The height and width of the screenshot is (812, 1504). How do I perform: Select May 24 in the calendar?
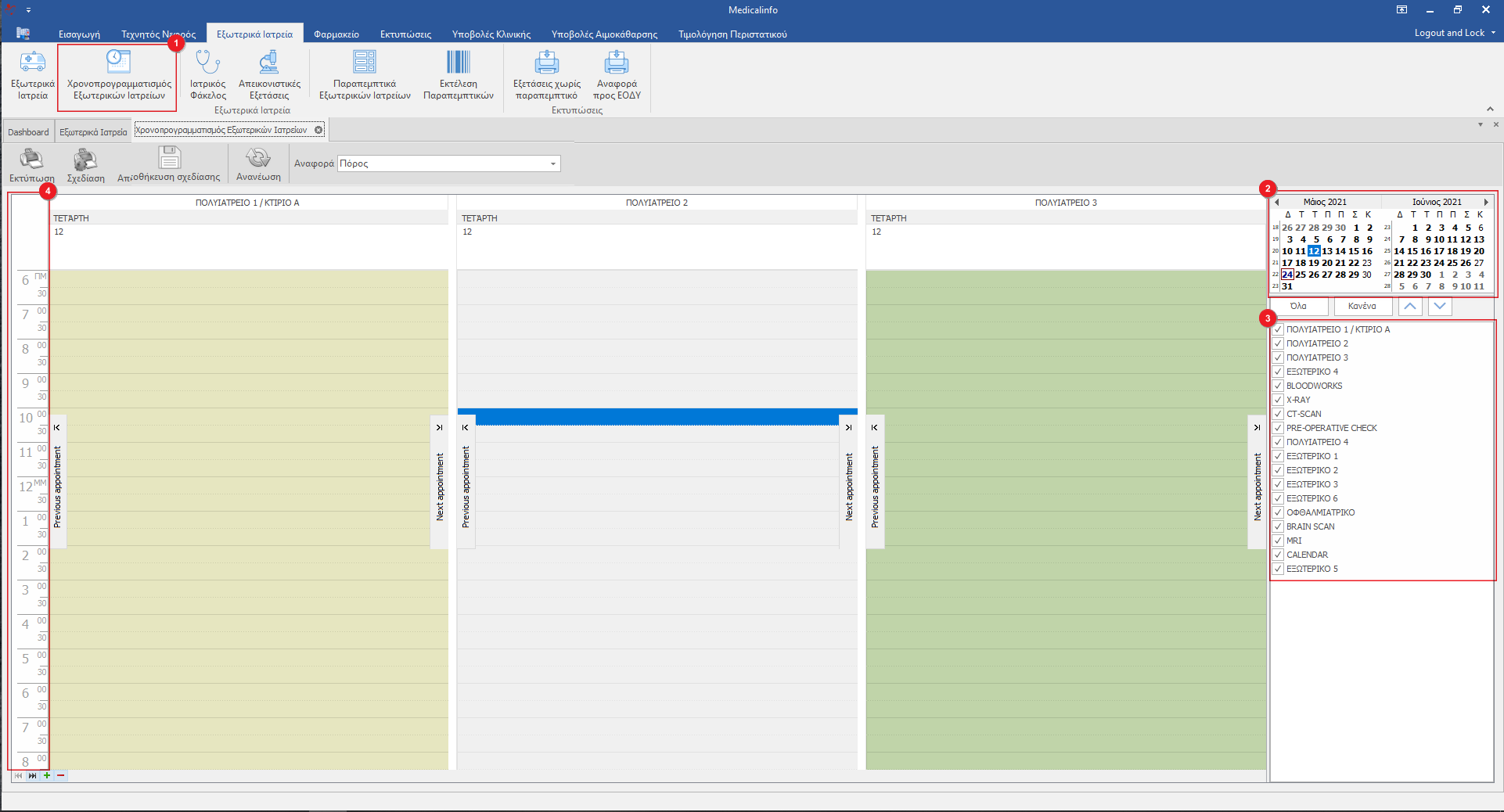click(1287, 275)
